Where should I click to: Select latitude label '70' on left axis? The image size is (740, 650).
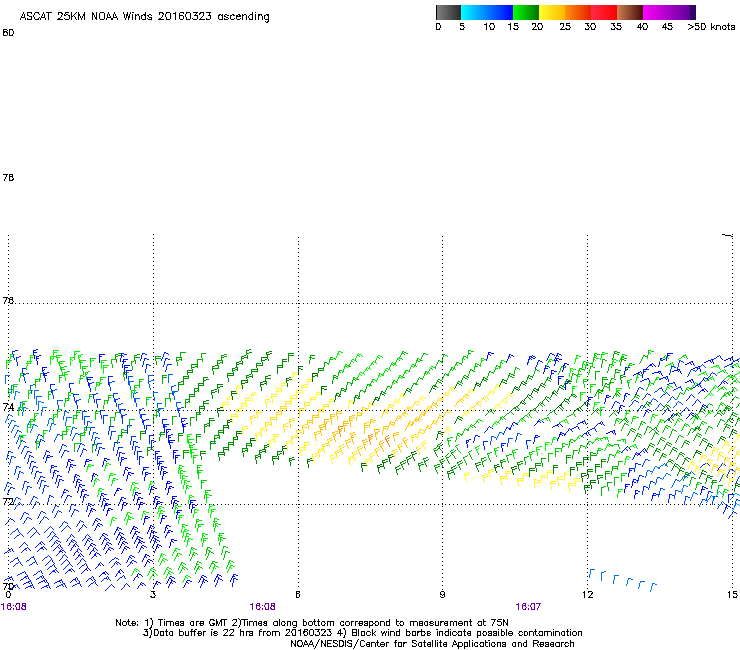(x=8, y=586)
